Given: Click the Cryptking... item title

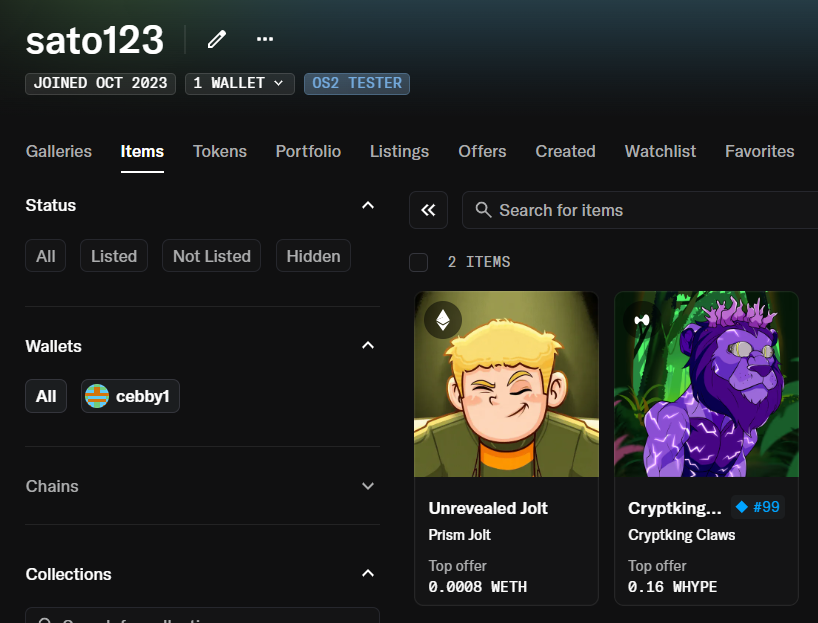Looking at the screenshot, I should 675,508.
